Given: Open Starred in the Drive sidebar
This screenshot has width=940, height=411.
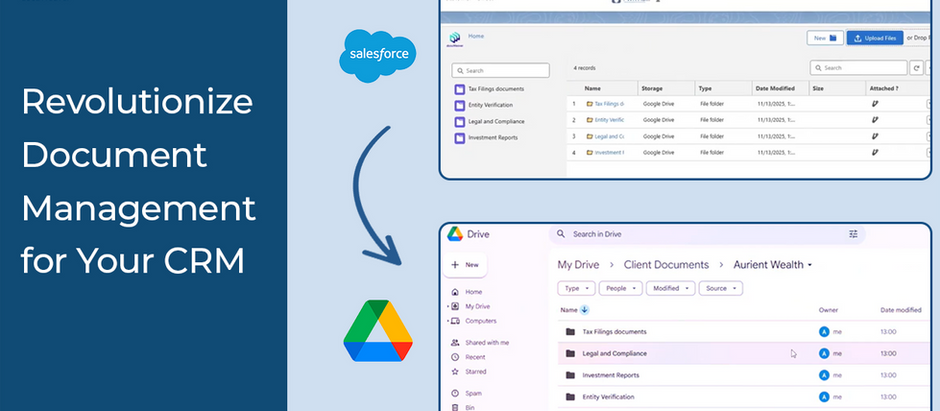Looking at the screenshot, I should [469, 371].
